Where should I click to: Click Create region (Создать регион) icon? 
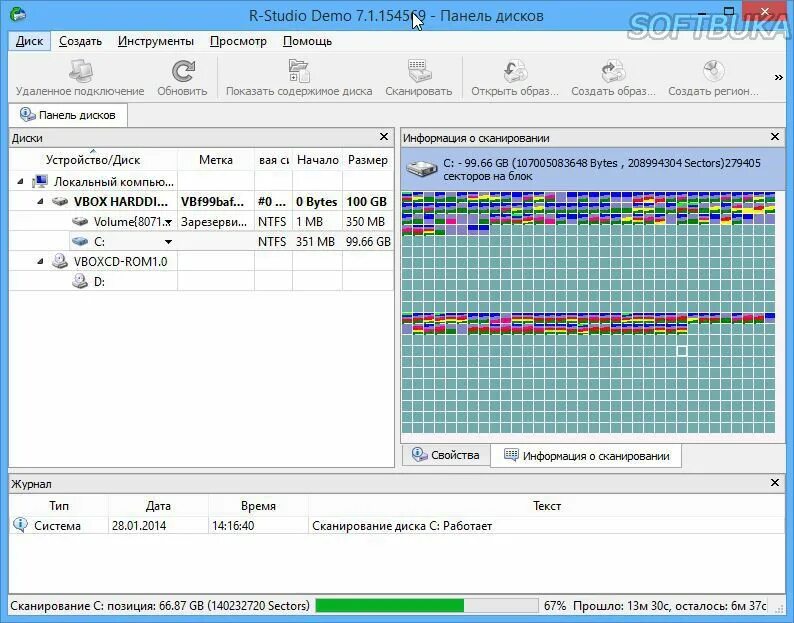(713, 71)
